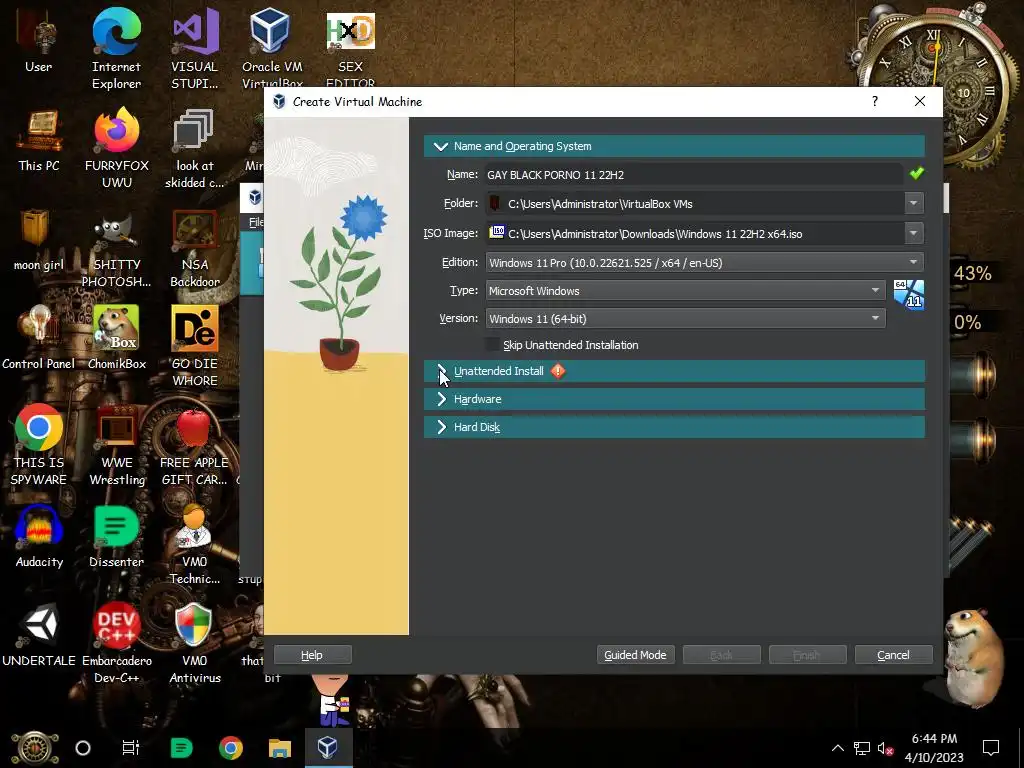
Task: Toggle Skip Unattended Installation checkbox
Action: [x=492, y=345]
